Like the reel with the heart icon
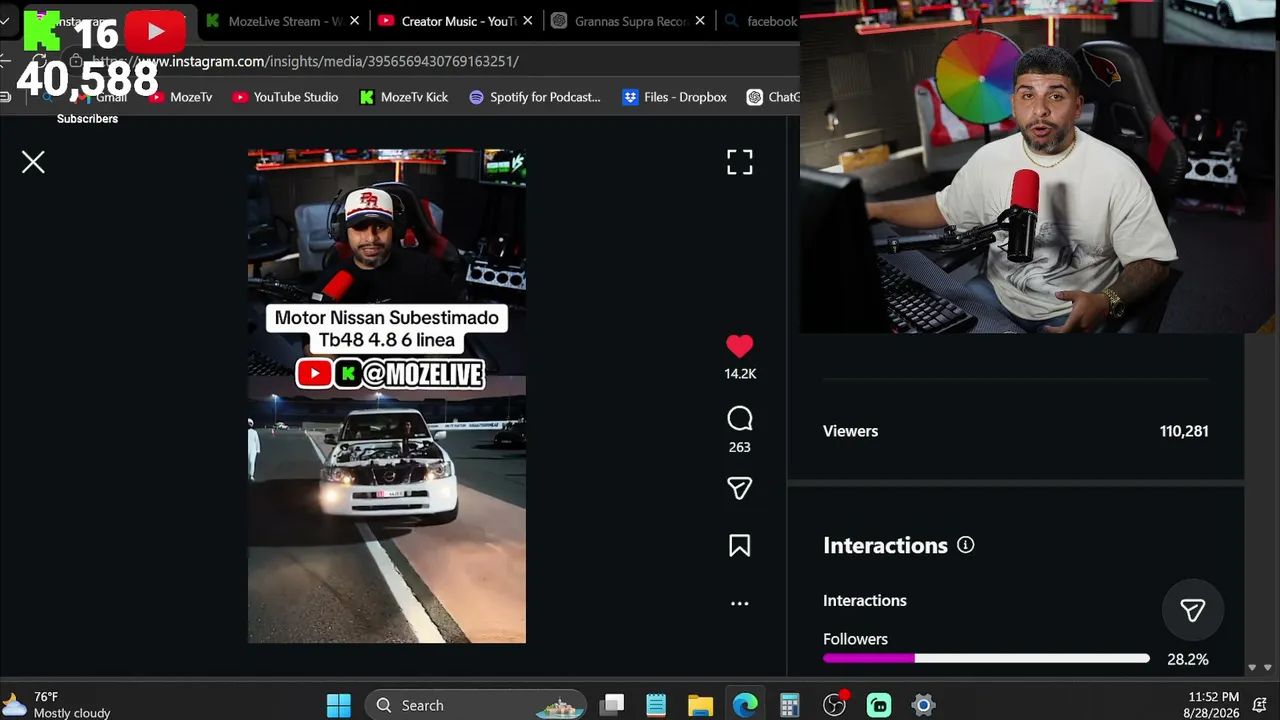The height and width of the screenshot is (720, 1280). click(x=740, y=346)
